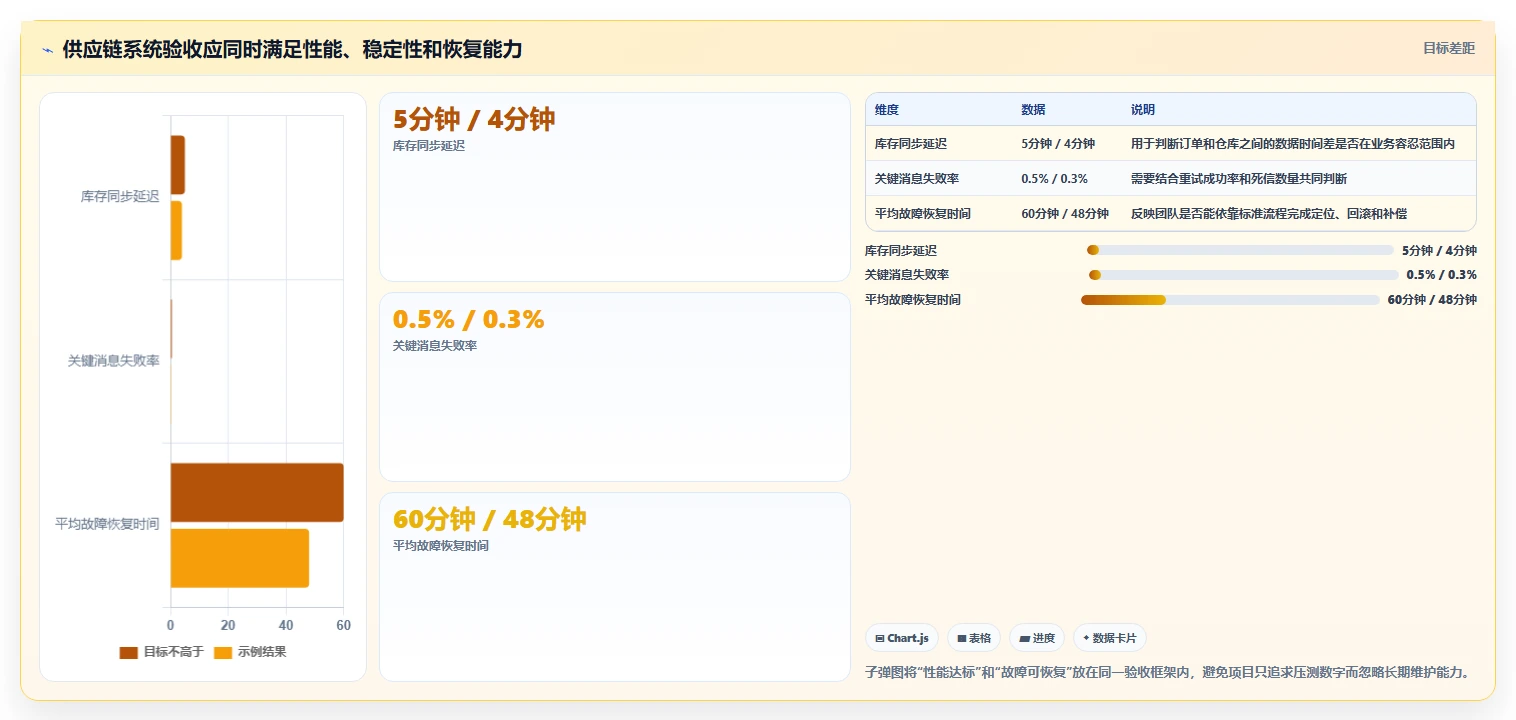The image size is (1516, 720).
Task: Click the title 供应链系统验收应同时满足性能
Action: [x=292, y=49]
